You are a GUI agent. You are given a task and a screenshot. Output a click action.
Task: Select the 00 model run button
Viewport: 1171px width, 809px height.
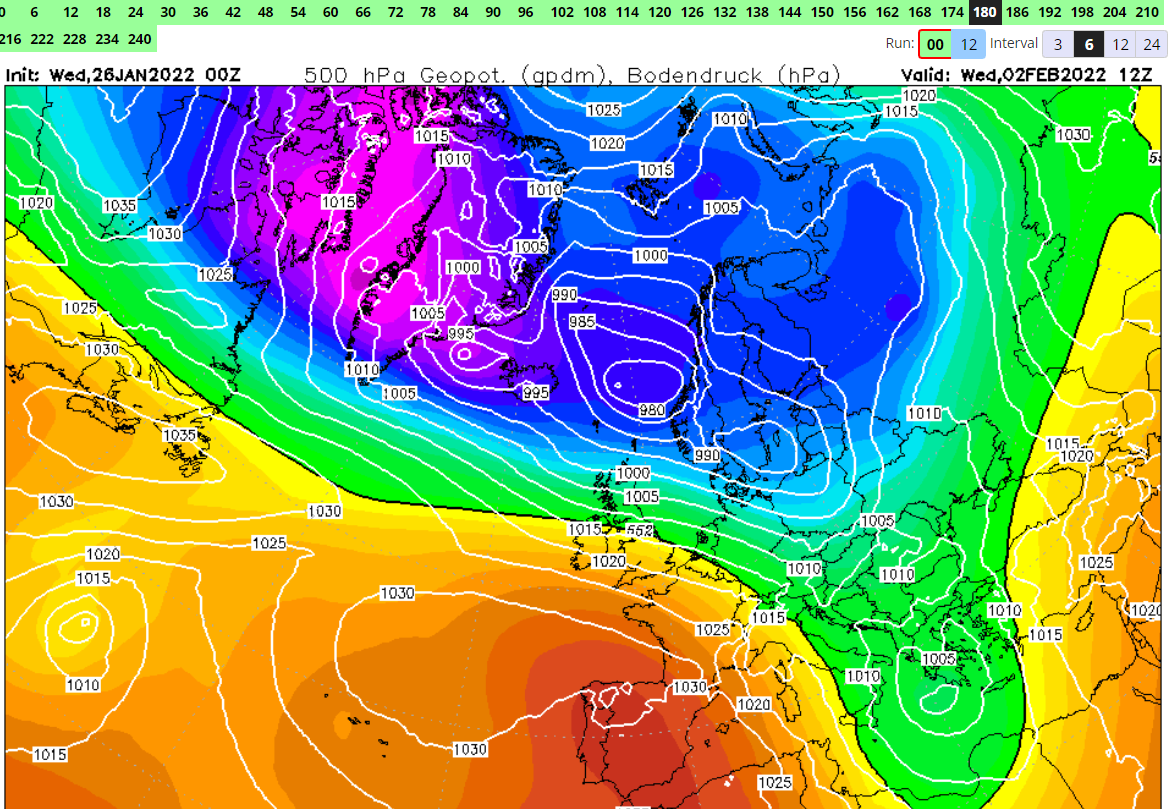click(935, 44)
